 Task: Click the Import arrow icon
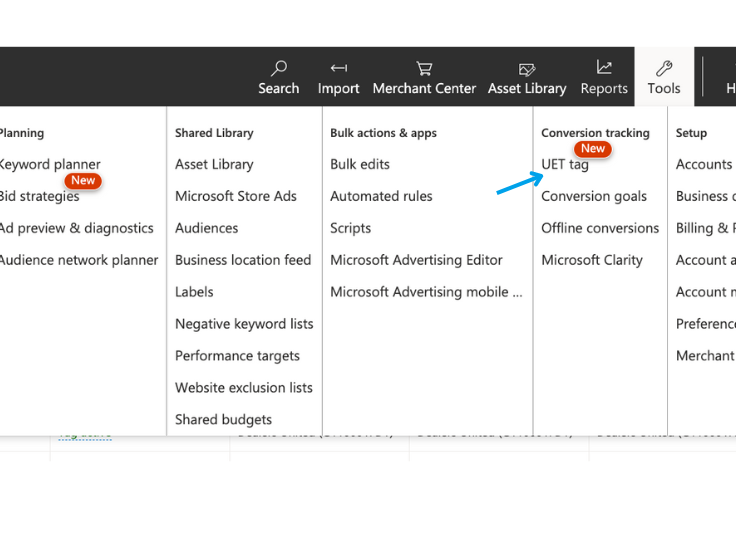[x=338, y=68]
